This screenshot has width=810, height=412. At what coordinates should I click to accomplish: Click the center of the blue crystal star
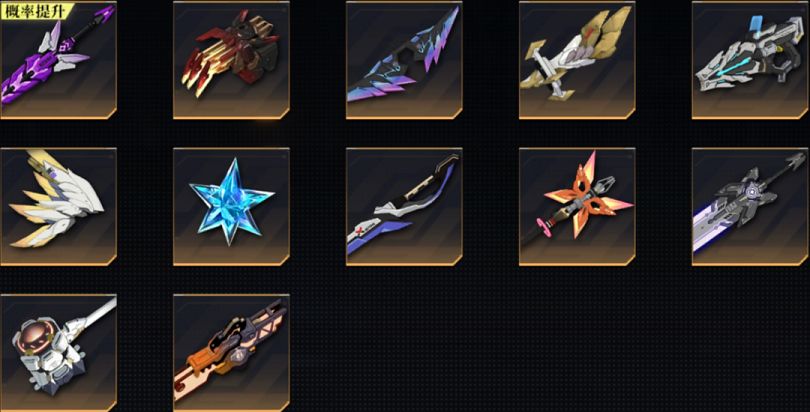pyautogui.click(x=231, y=201)
